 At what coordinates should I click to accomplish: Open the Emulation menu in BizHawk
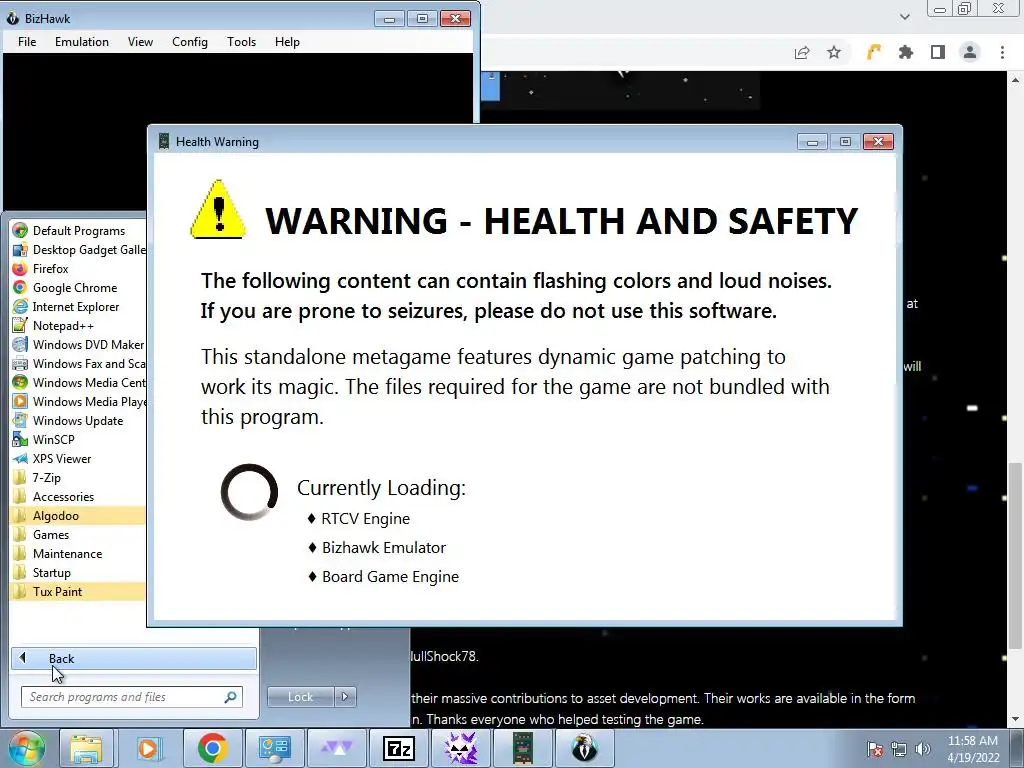click(82, 42)
